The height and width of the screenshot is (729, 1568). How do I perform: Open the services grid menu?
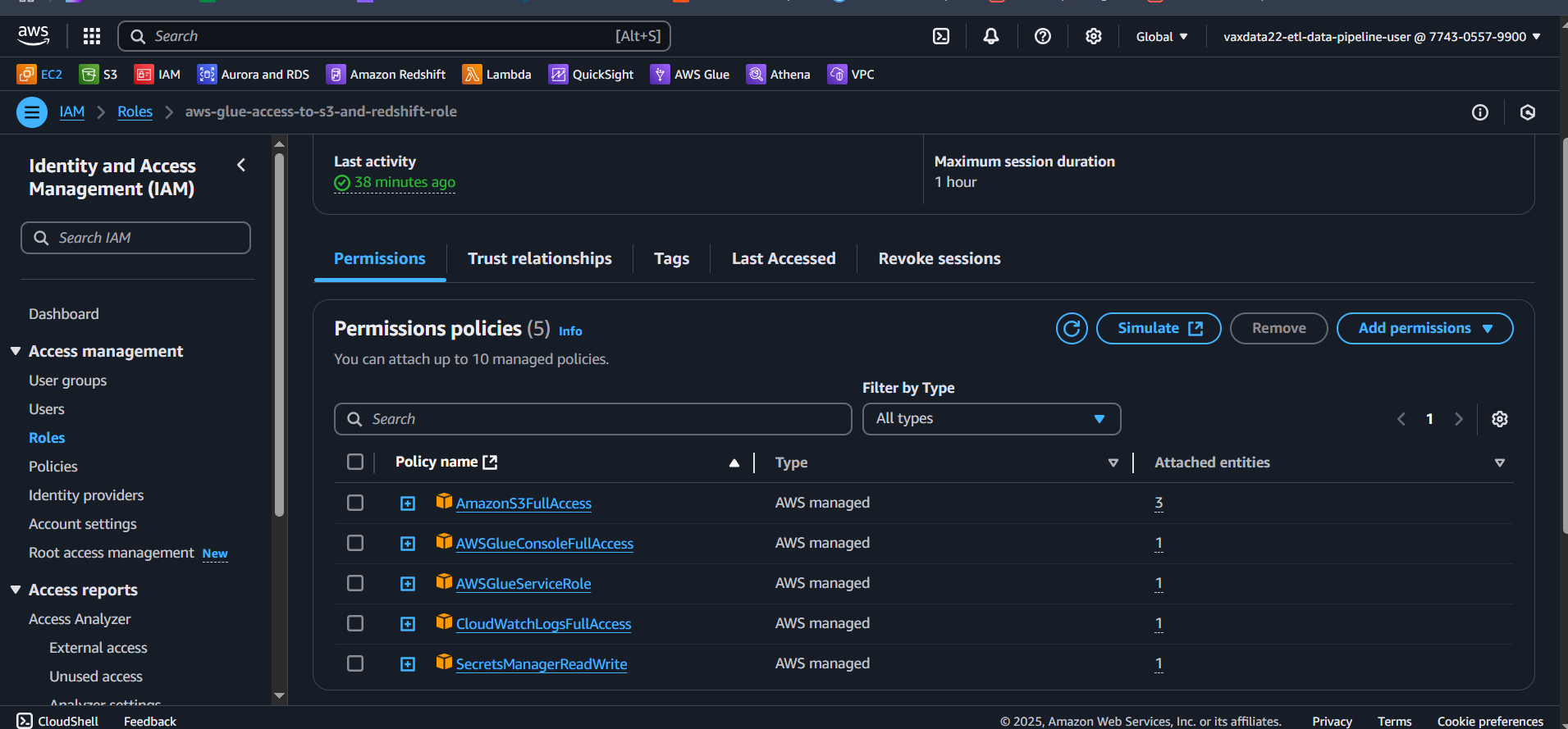point(92,36)
